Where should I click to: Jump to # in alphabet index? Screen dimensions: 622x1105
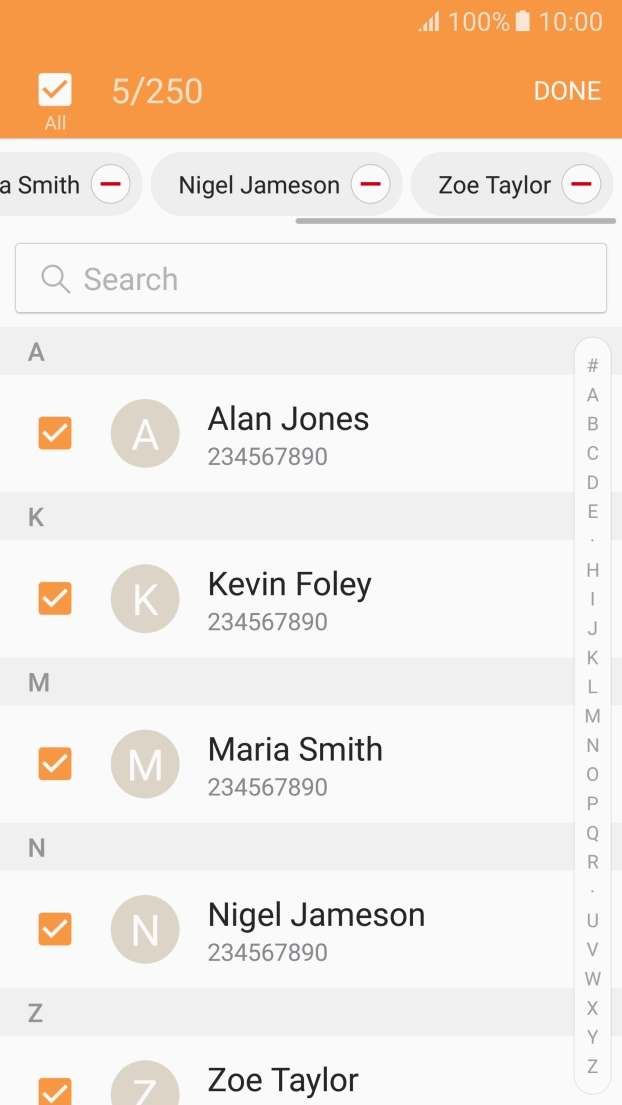[x=593, y=366]
